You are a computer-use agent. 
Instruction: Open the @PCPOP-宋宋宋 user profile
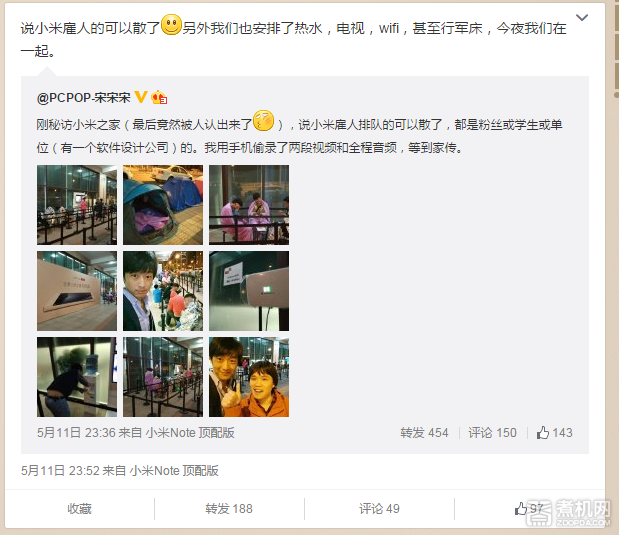[x=83, y=98]
